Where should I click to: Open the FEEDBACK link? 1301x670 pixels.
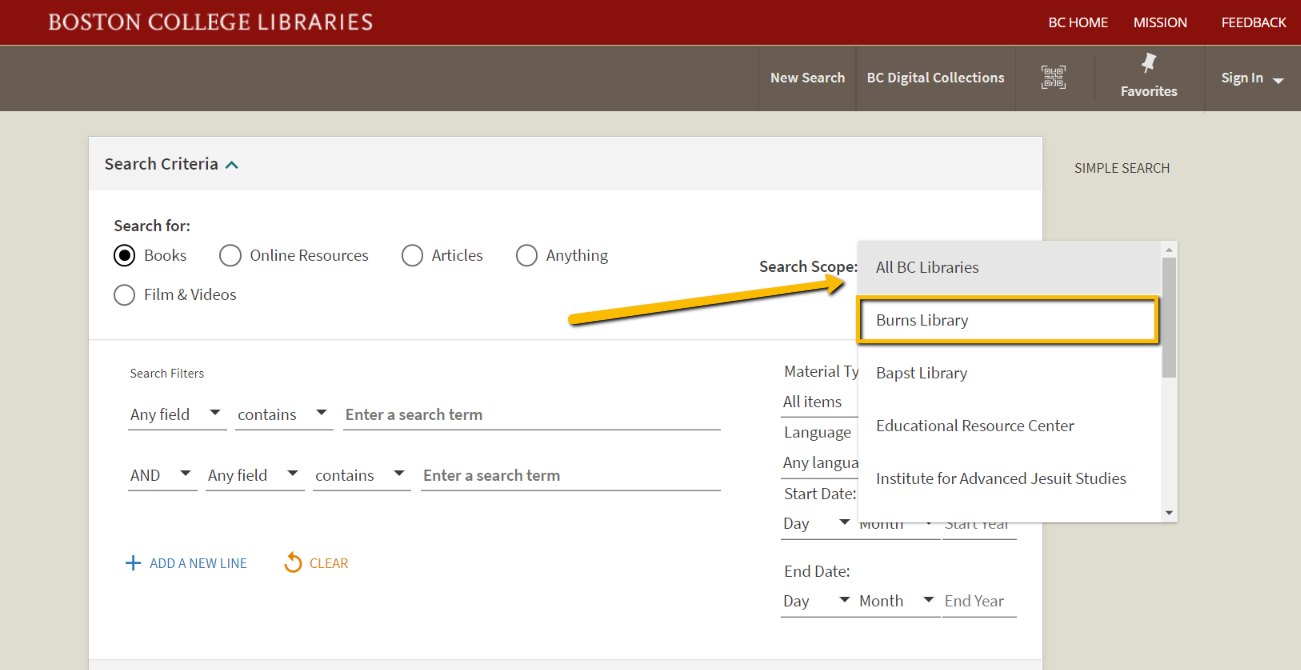pyautogui.click(x=1254, y=22)
